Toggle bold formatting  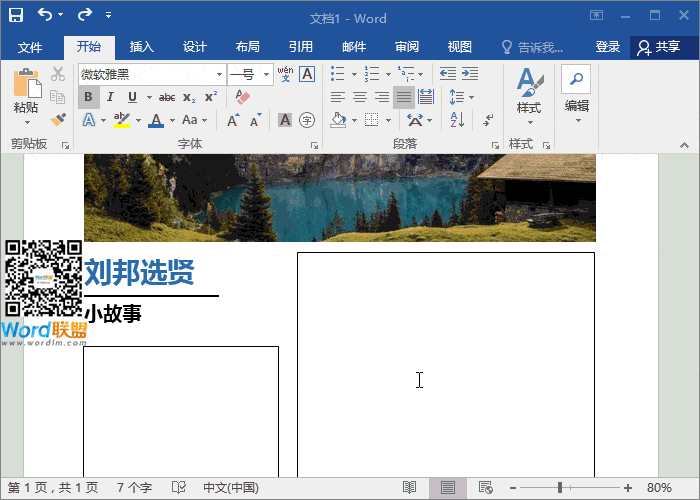coord(88,97)
